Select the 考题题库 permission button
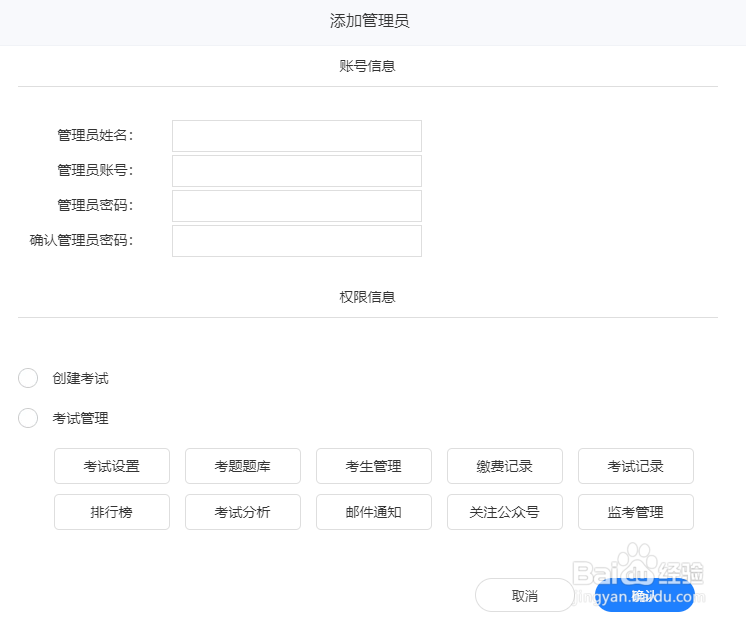Screen dimensions: 746x622 [x=243, y=466]
